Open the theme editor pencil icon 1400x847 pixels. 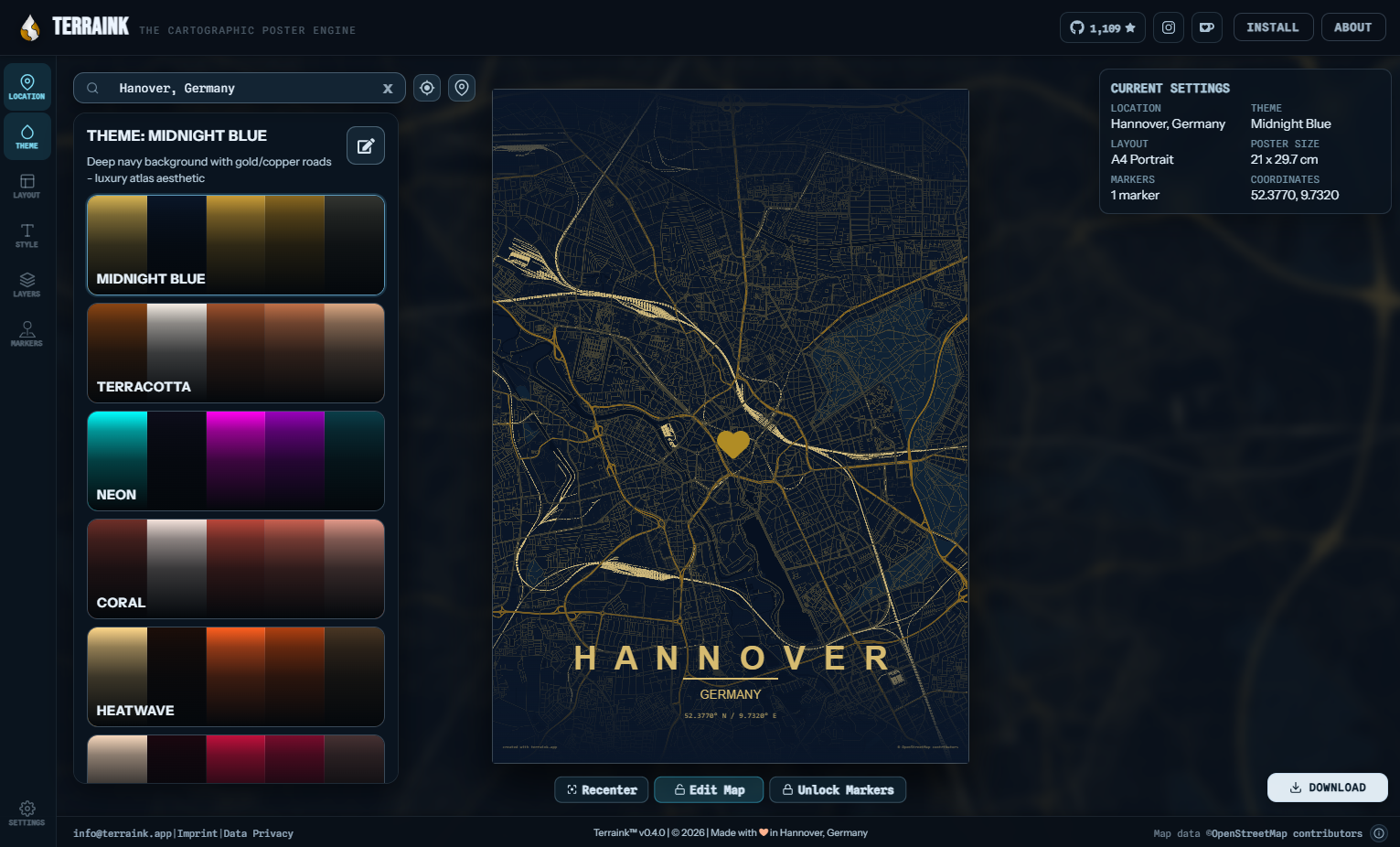[x=365, y=145]
